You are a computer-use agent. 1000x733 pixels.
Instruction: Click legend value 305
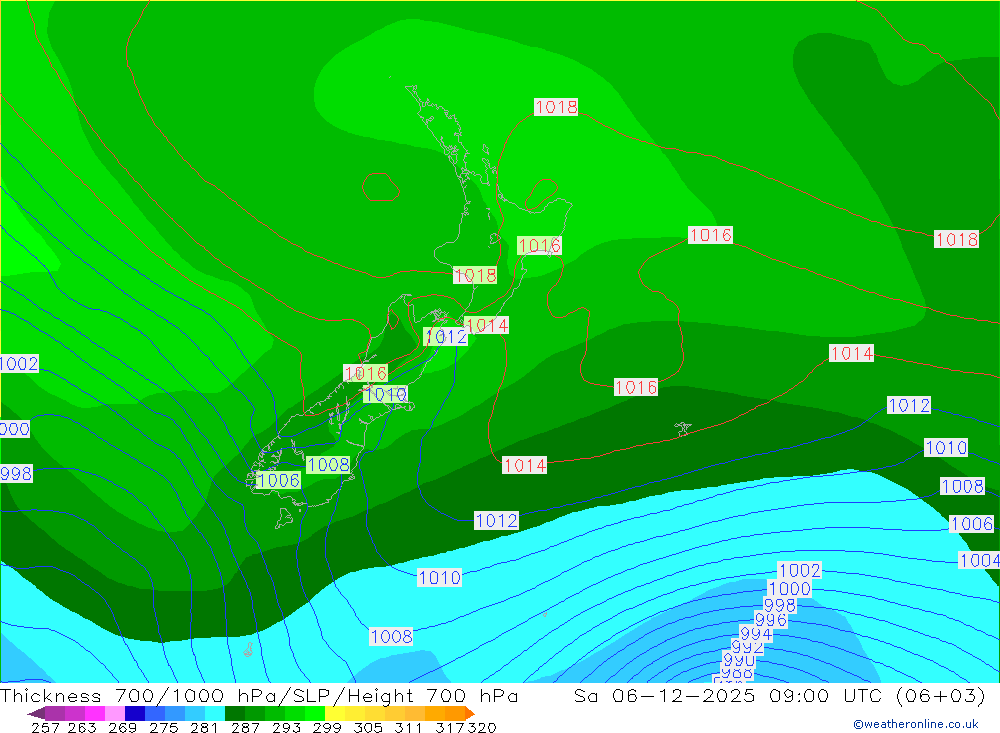pyautogui.click(x=368, y=727)
